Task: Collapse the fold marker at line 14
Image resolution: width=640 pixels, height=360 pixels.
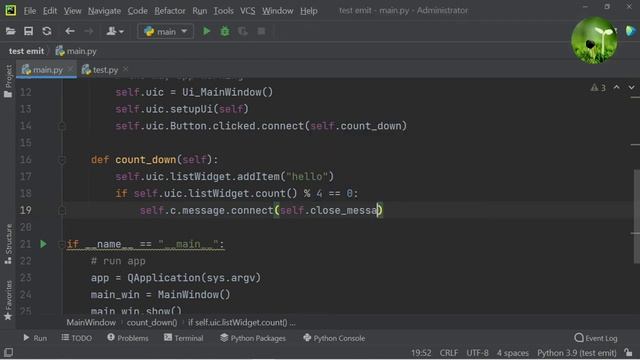Action: tap(62, 126)
